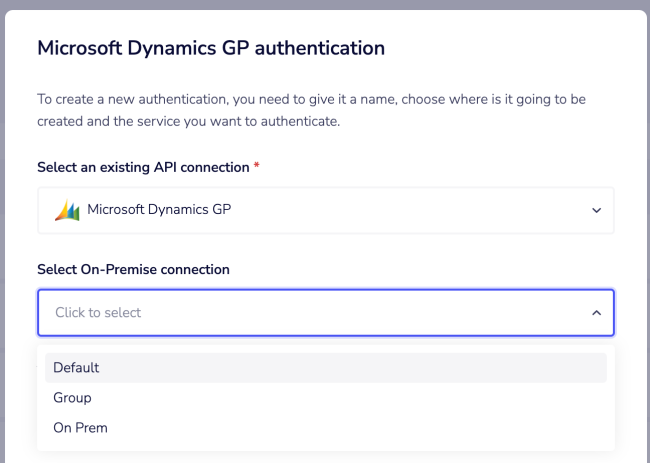Click the Microsoft Dynamics GP logo icon
The width and height of the screenshot is (650, 463).
(67, 210)
